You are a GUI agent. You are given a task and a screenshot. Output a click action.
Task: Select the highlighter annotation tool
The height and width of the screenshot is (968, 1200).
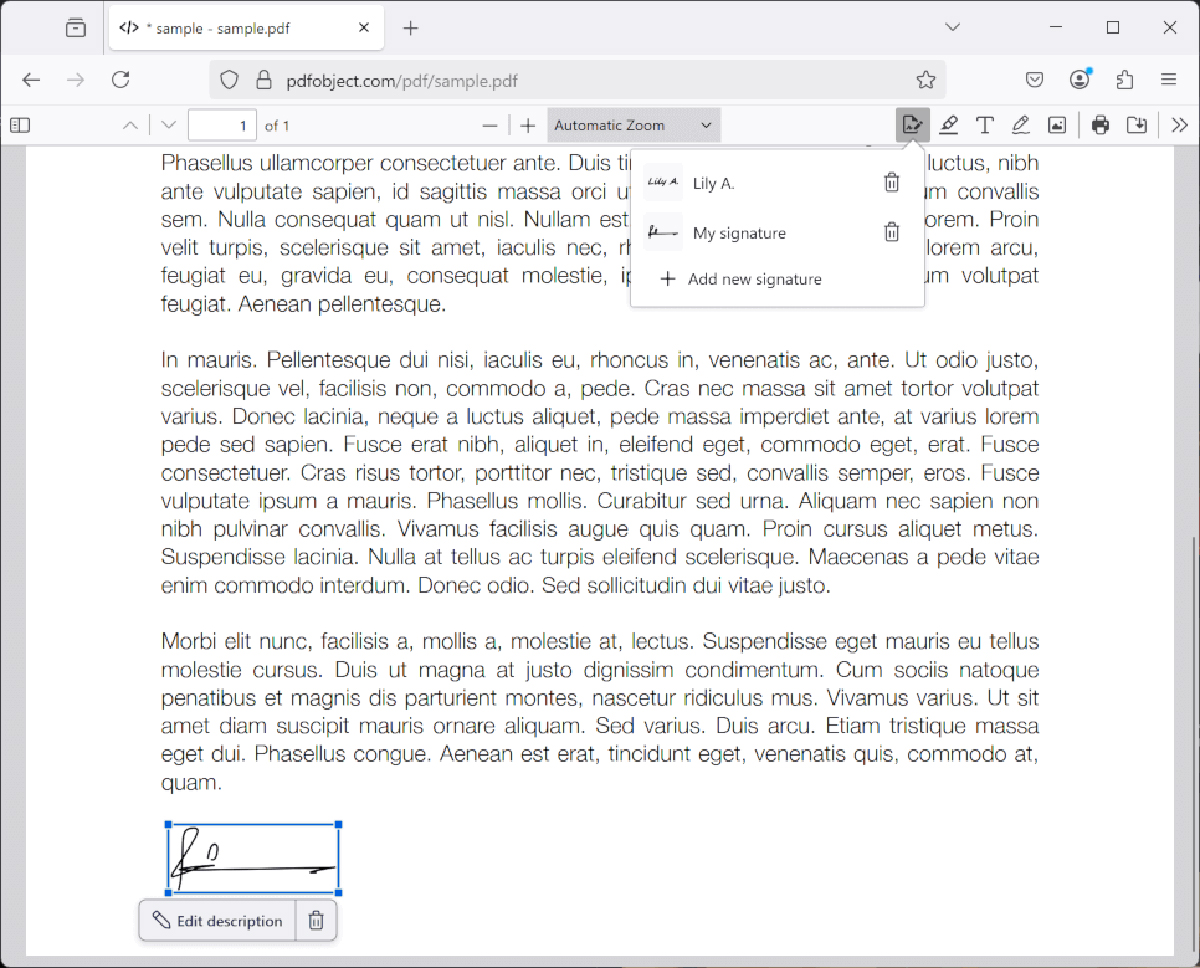point(948,124)
